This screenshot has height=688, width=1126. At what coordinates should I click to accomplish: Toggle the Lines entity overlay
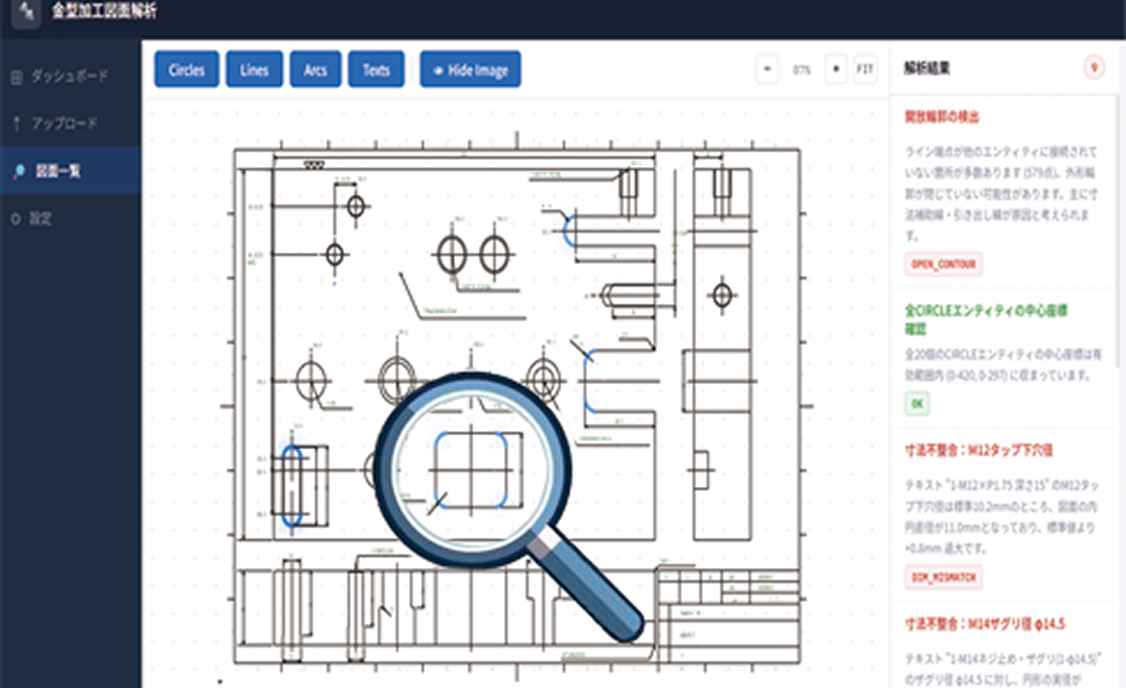click(x=254, y=70)
